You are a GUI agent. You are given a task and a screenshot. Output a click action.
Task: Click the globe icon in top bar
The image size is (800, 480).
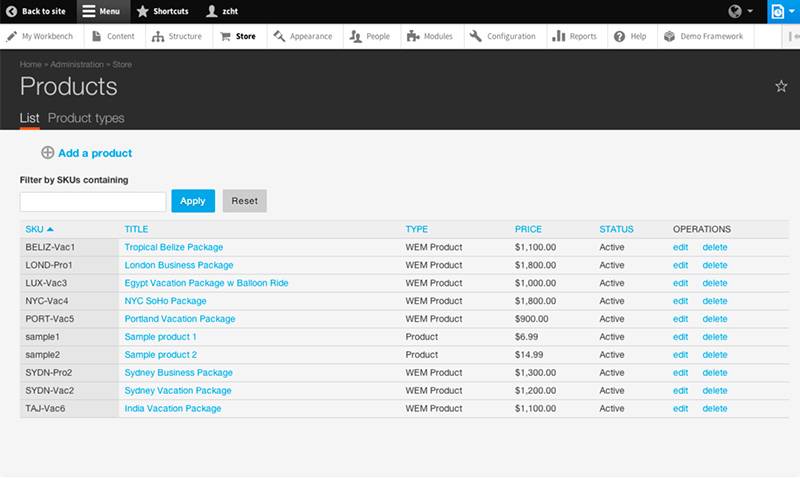tap(735, 11)
